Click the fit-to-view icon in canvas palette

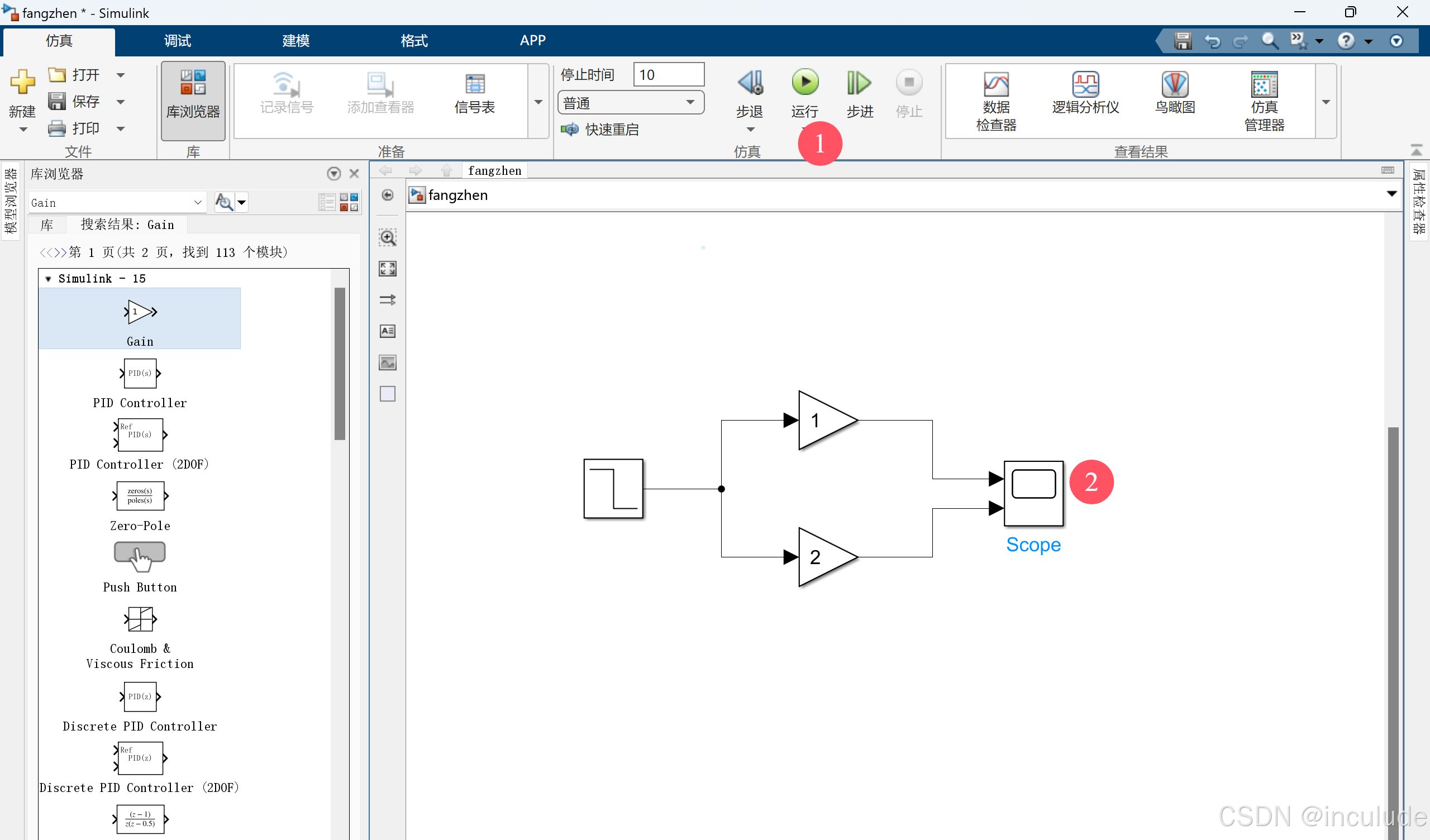[388, 269]
